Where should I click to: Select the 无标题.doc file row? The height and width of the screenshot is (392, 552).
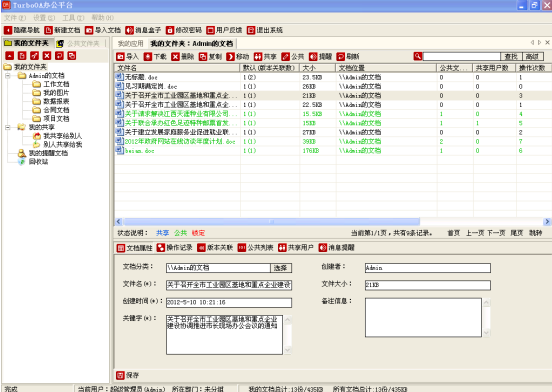tap(333, 77)
